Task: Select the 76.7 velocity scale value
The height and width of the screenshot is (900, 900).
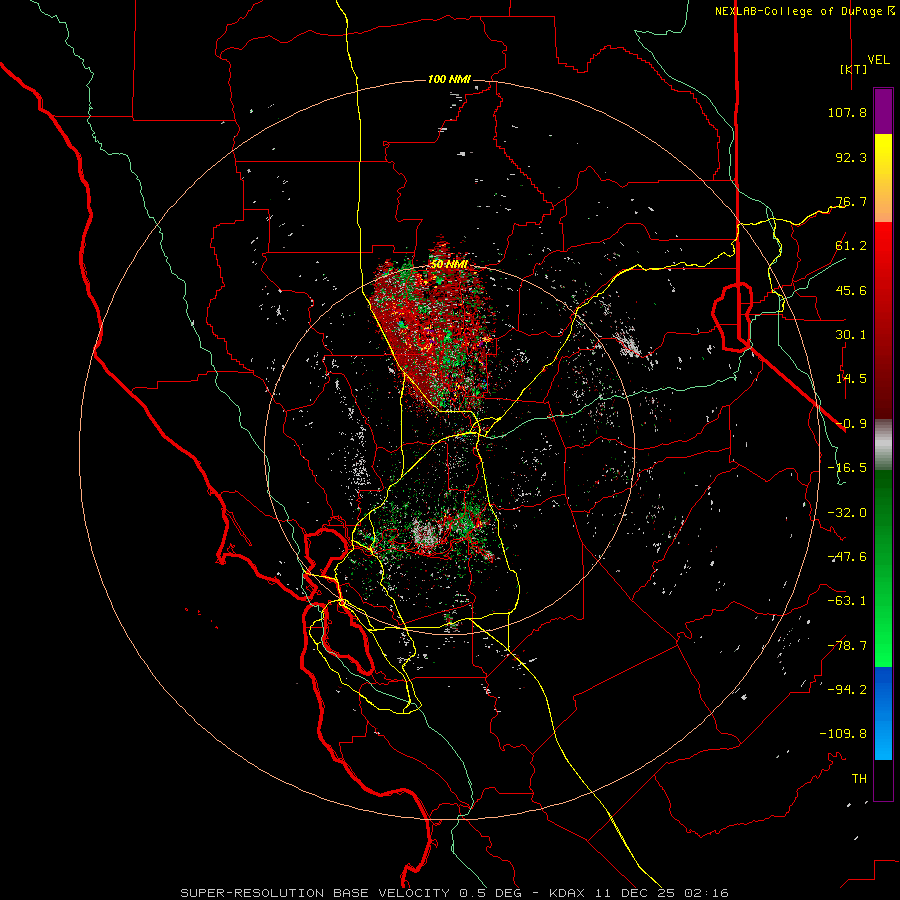Action: (851, 201)
